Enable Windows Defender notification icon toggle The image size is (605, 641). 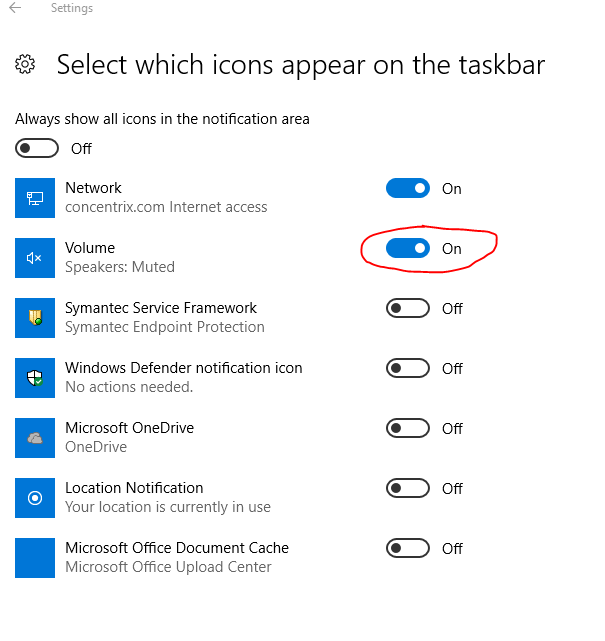[x=408, y=368]
